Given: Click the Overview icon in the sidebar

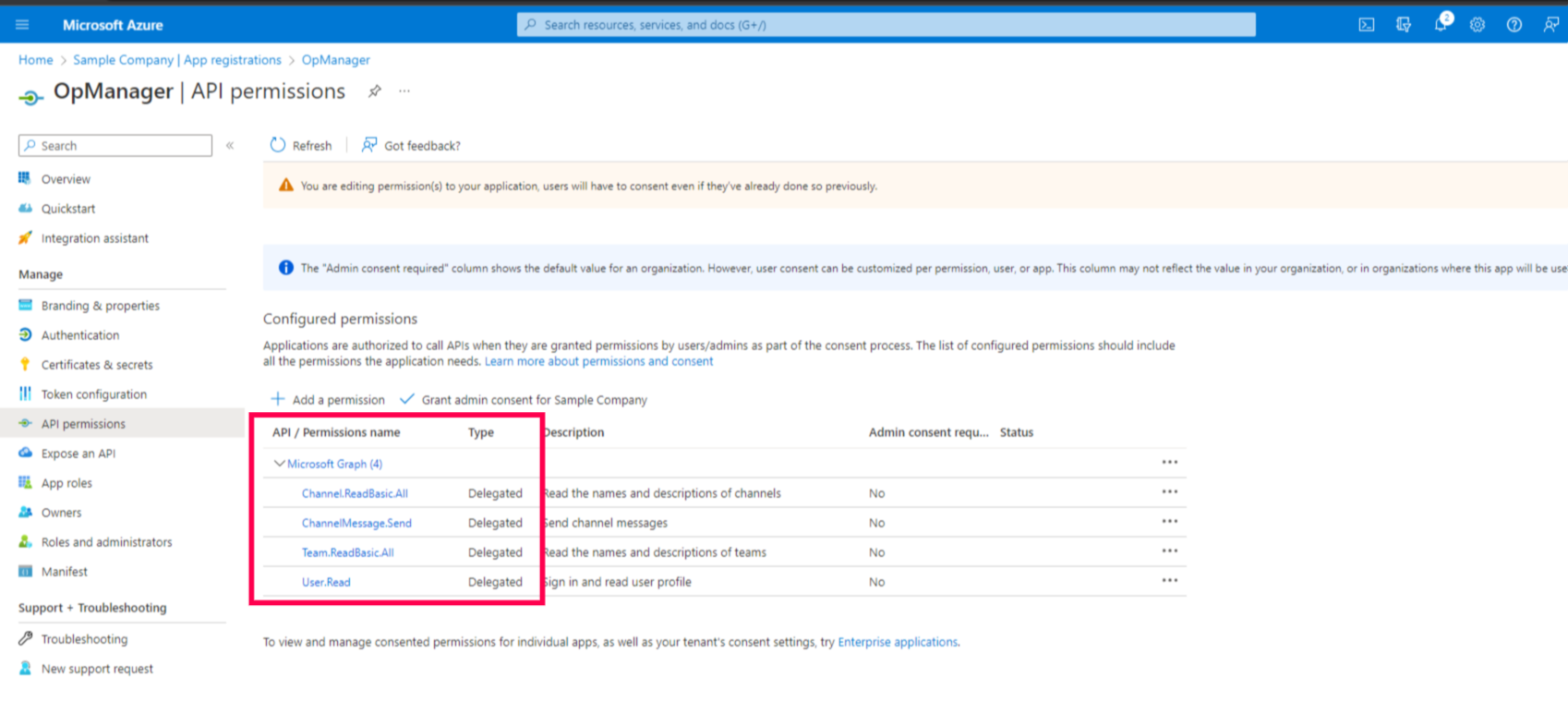Looking at the screenshot, I should tap(25, 178).
